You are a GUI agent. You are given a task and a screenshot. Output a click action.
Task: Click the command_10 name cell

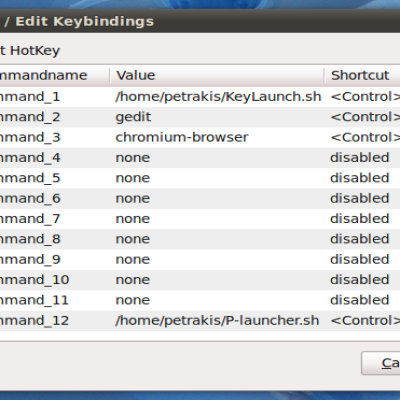point(35,280)
